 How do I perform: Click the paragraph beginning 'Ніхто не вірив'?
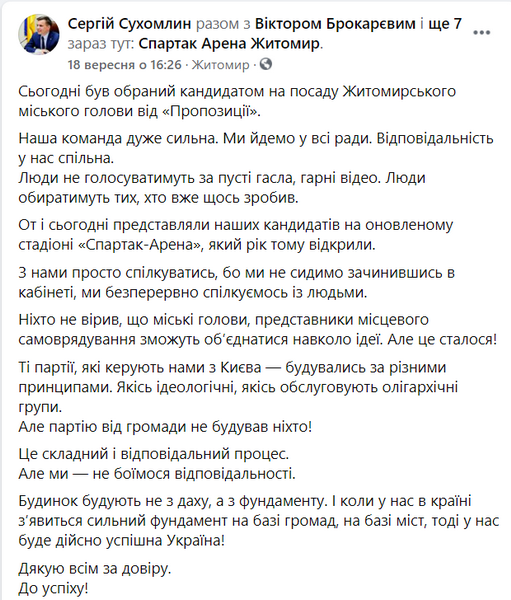click(258, 329)
